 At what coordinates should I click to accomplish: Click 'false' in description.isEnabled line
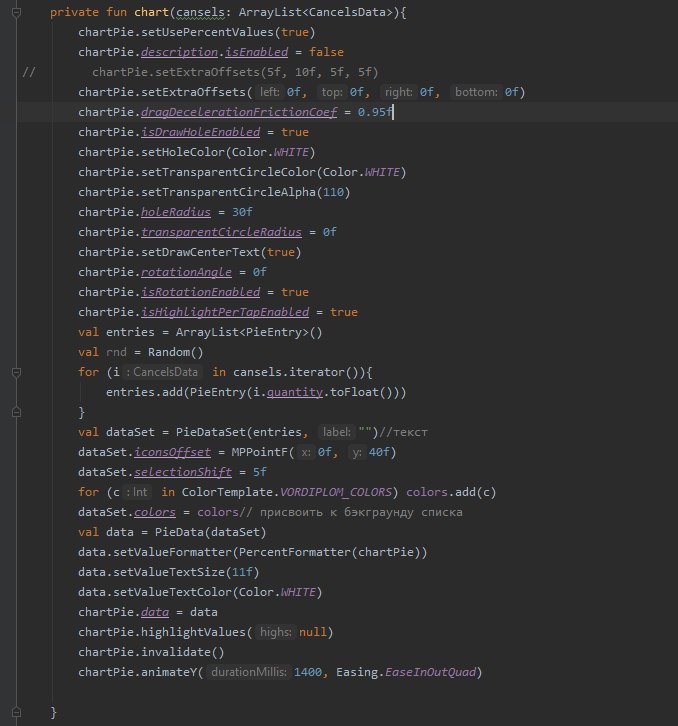pyautogui.click(x=326, y=52)
